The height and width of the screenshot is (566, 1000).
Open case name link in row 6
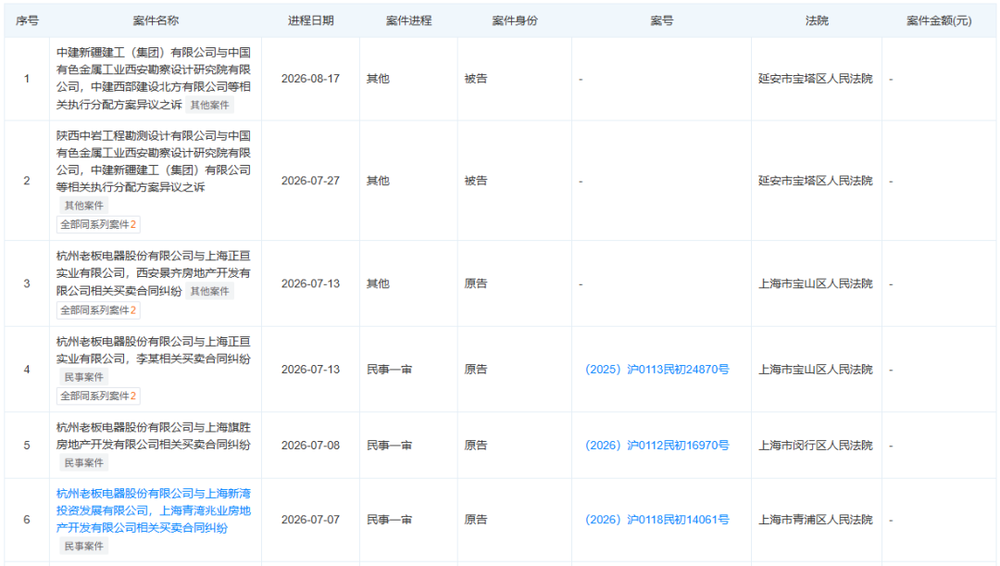point(154,510)
